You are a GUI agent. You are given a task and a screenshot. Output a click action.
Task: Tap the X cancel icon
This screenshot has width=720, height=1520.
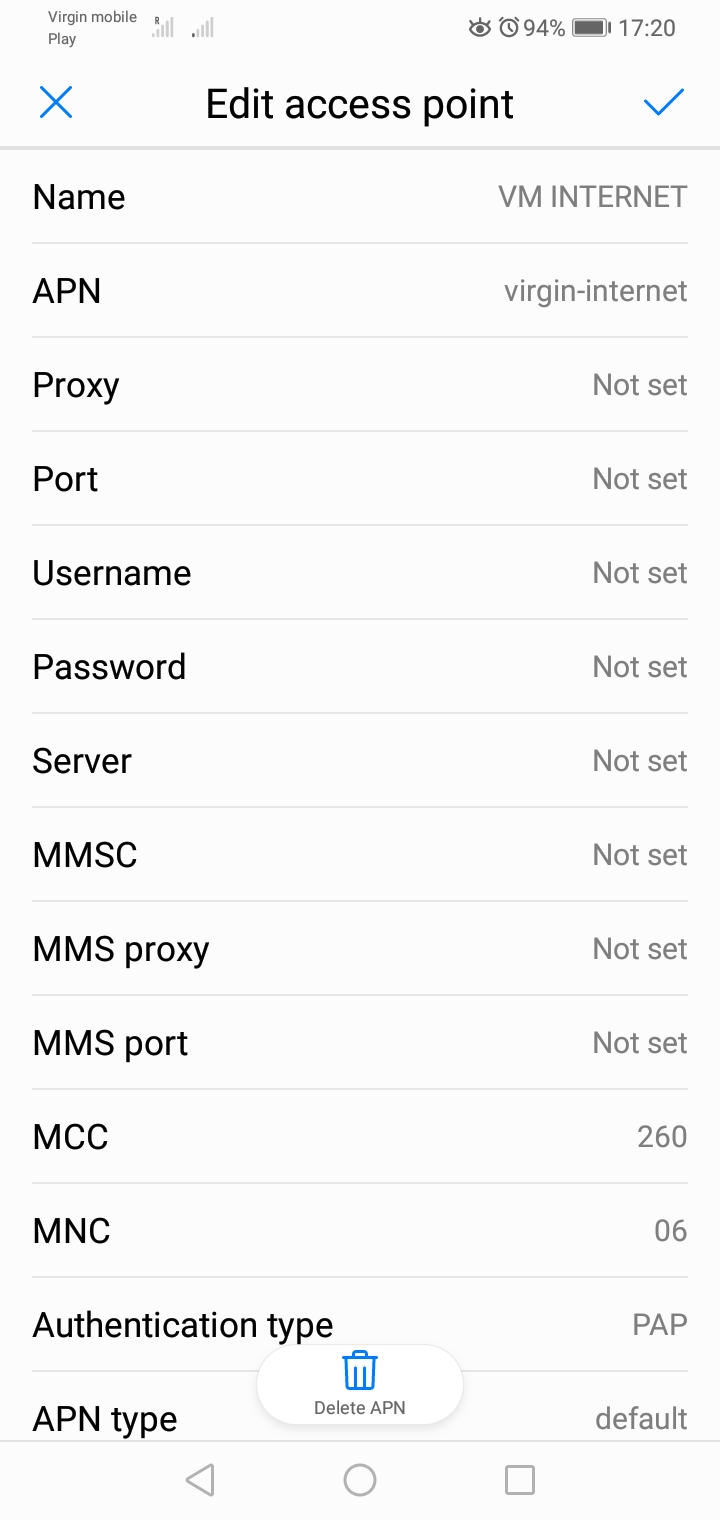56,103
